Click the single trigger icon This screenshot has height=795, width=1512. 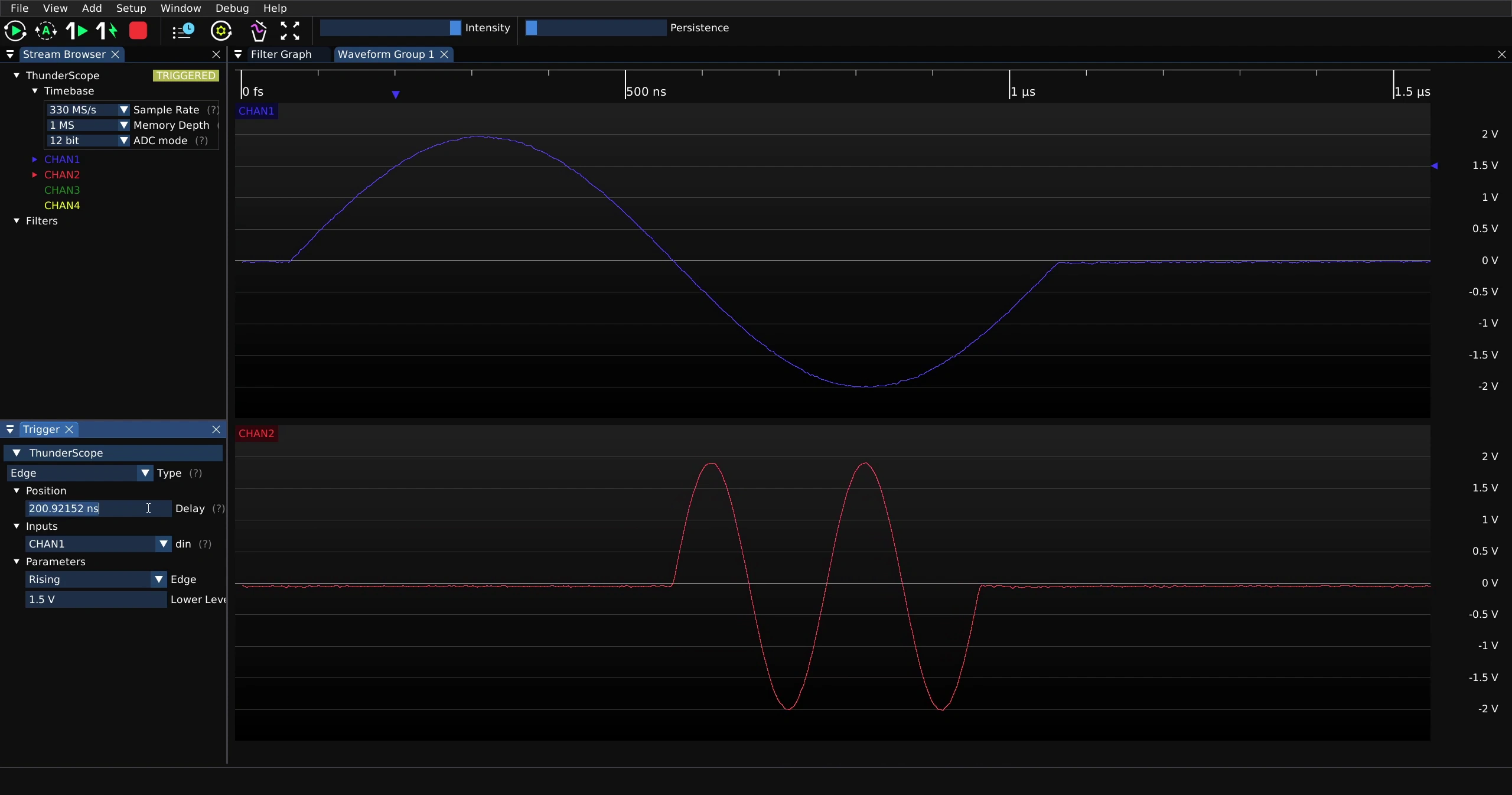(77, 31)
